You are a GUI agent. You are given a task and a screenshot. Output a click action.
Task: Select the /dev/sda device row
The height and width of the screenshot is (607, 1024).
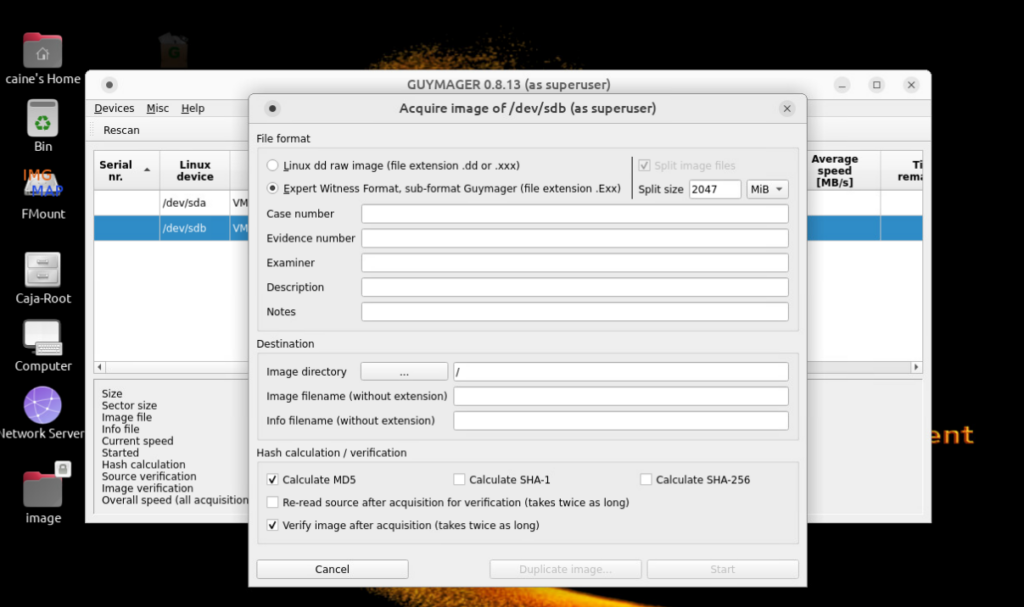tap(171, 203)
